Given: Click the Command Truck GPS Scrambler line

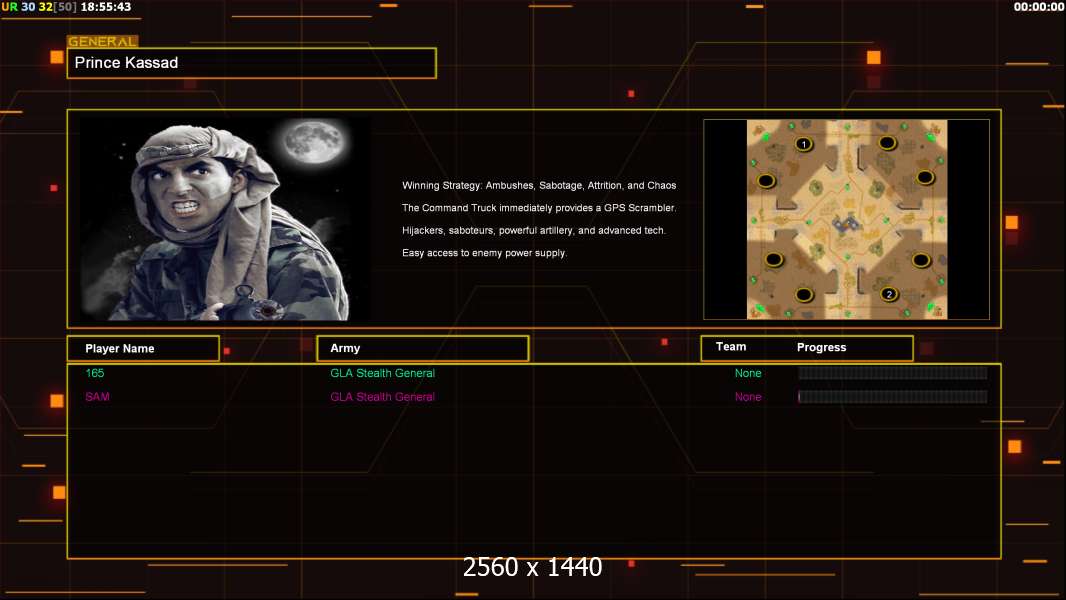Looking at the screenshot, I should coord(539,208).
